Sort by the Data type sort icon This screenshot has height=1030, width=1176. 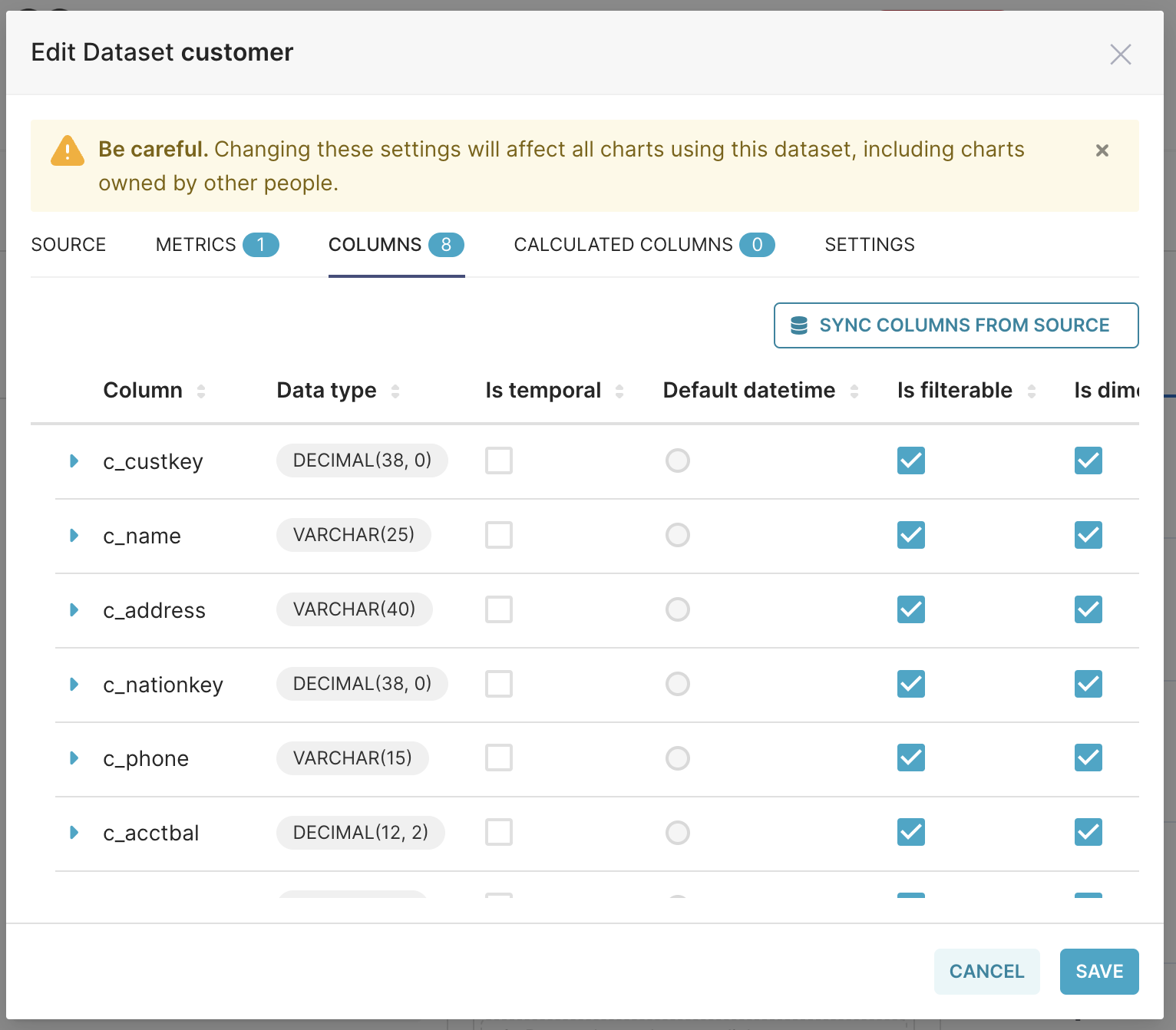click(x=395, y=390)
